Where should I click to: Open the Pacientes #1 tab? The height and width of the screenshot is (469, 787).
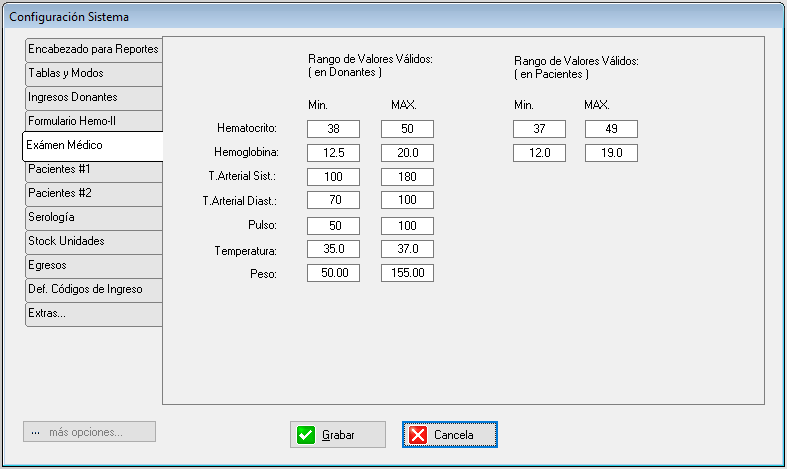(x=93, y=169)
